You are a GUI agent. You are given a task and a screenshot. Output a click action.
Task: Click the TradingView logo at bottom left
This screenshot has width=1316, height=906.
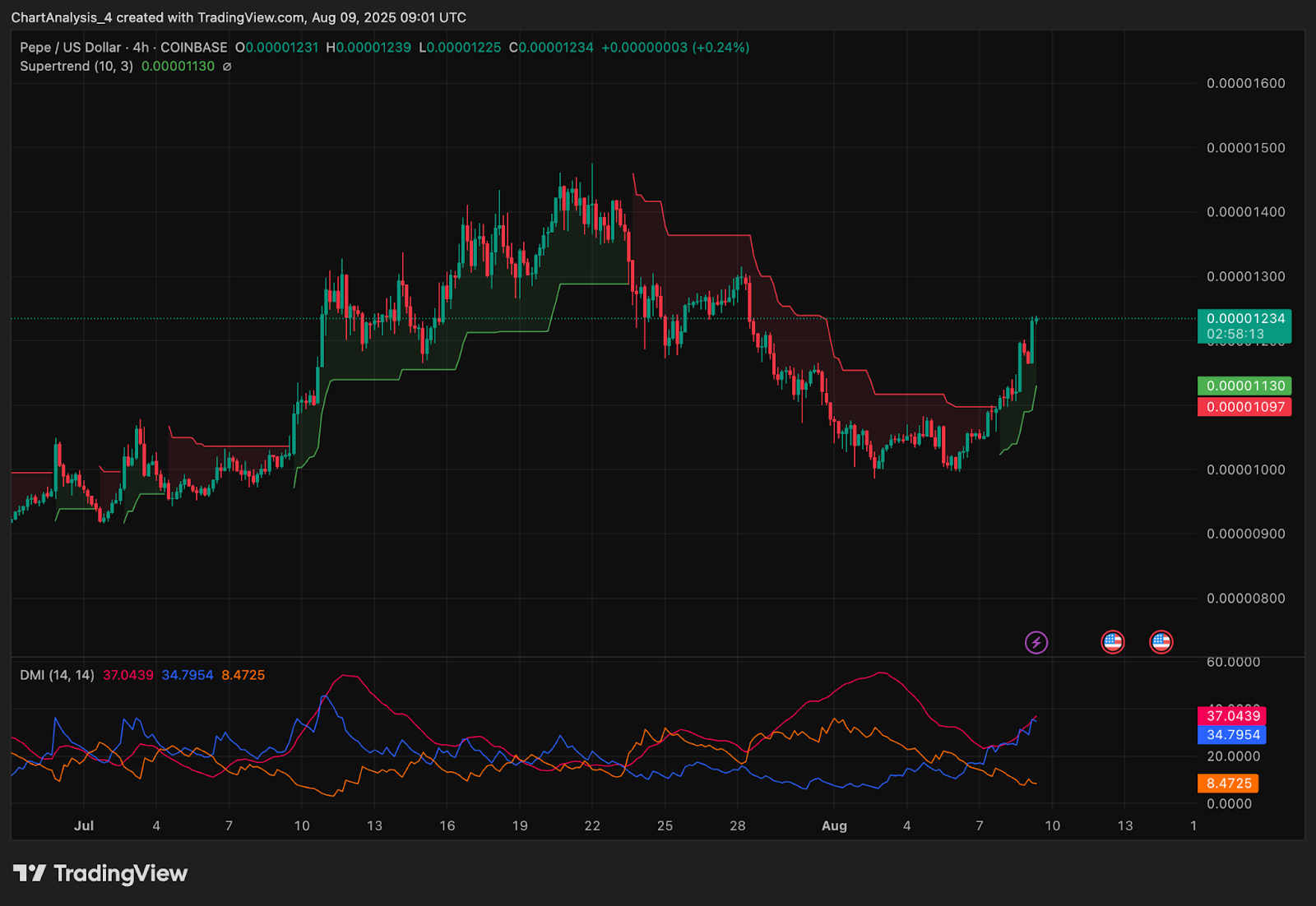click(x=100, y=873)
